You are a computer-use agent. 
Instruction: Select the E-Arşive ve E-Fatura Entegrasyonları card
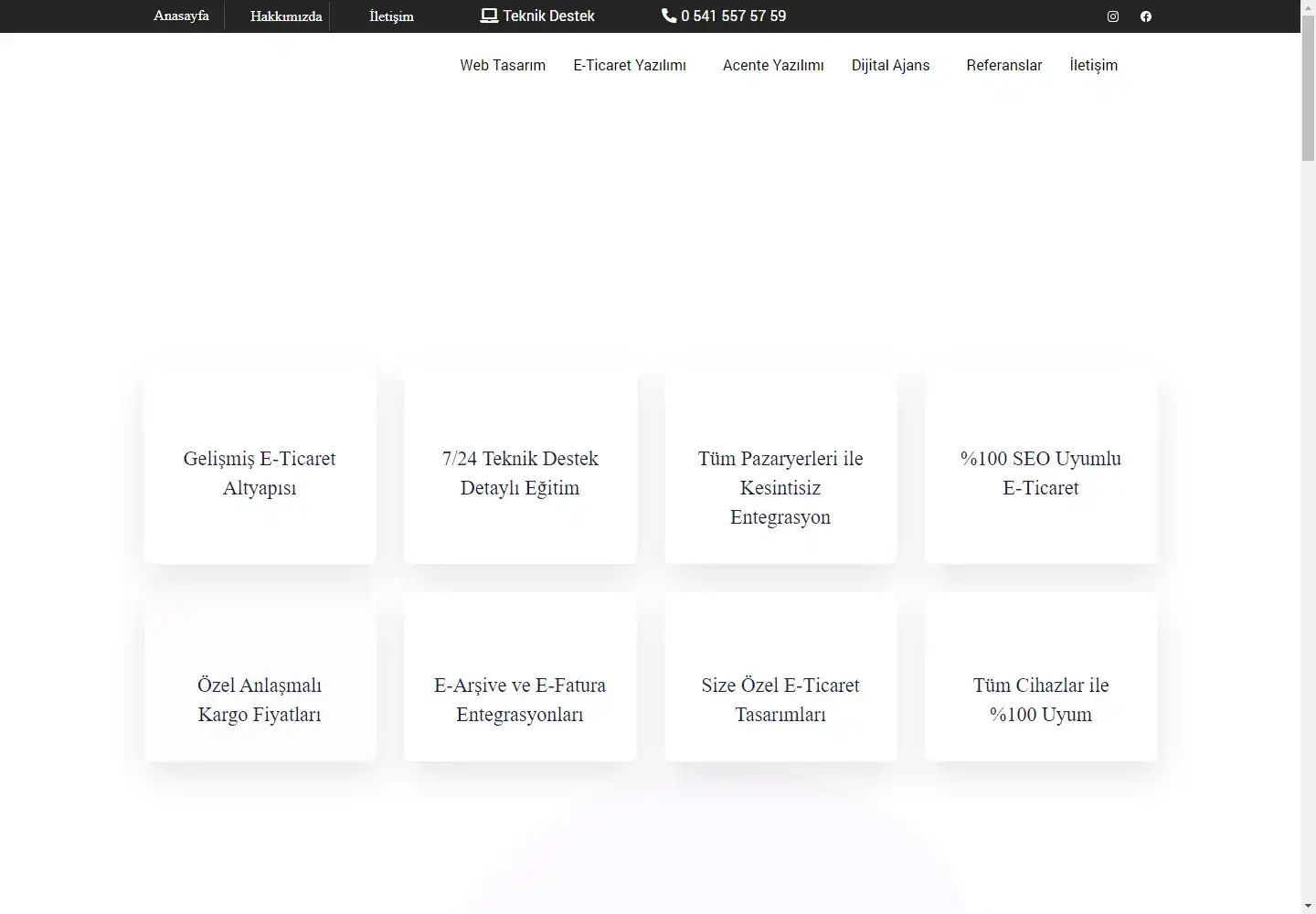click(520, 677)
